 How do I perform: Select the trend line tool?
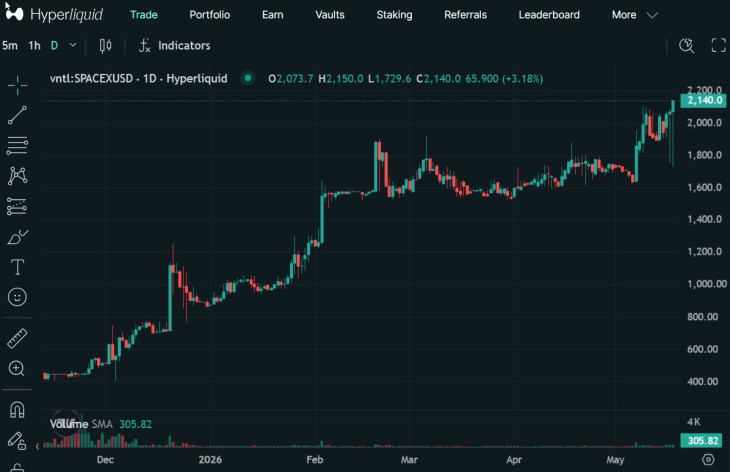coord(17,115)
